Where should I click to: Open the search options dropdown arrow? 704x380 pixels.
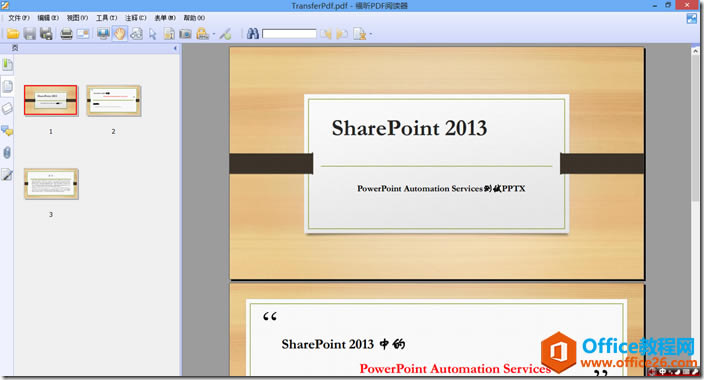pyautogui.click(x=370, y=34)
